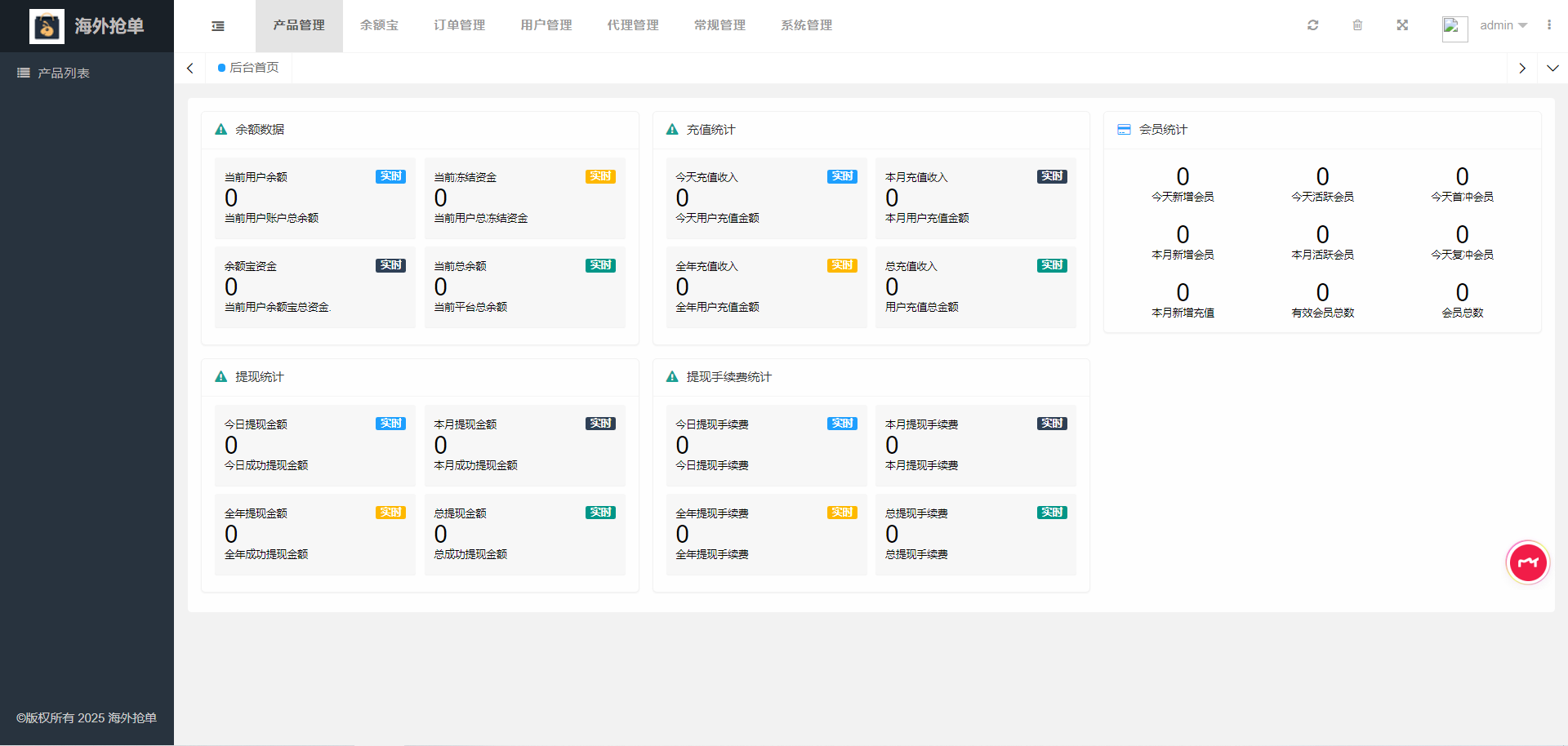Toggle the sidebar collapse menu icon
Viewport: 1568px width, 746px height.
pyautogui.click(x=218, y=26)
